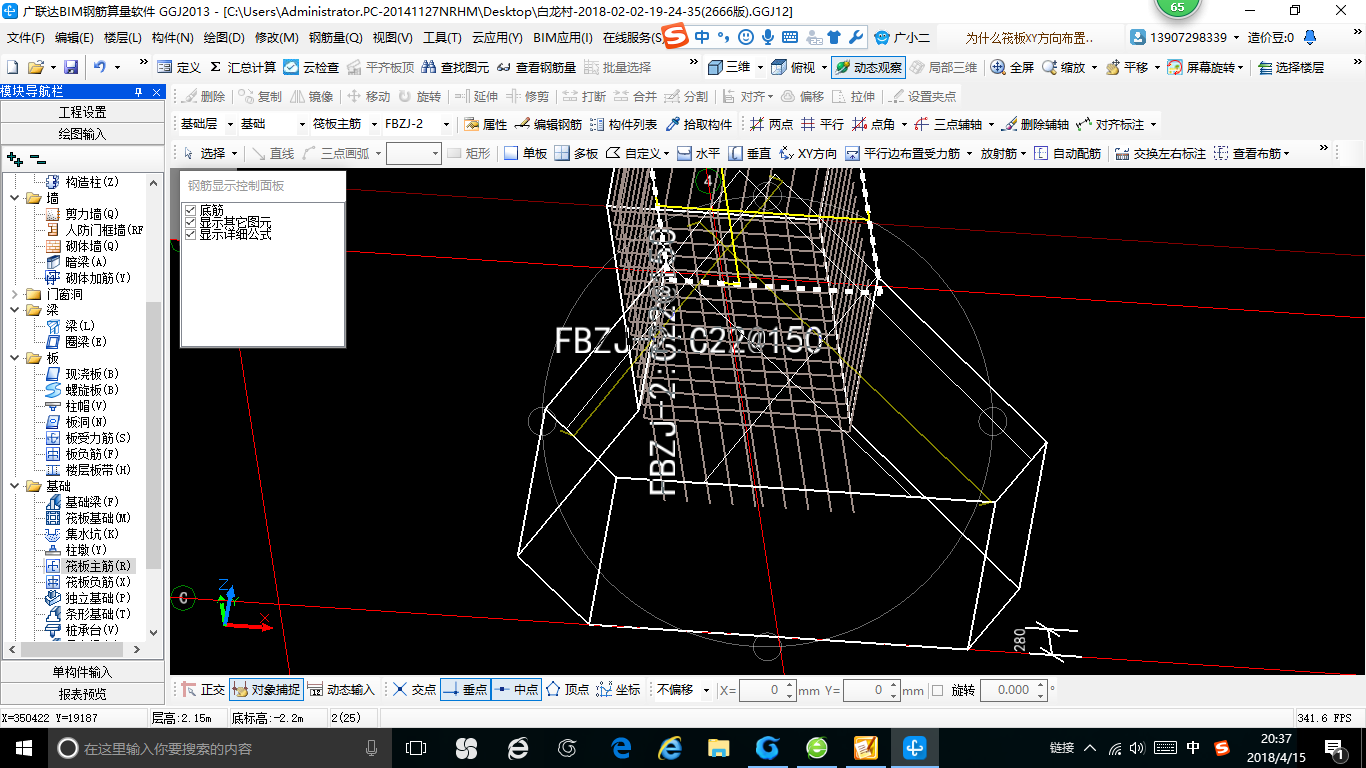Toggle the 旋转 checkbox in status bar
The height and width of the screenshot is (768, 1366).
tap(937, 690)
